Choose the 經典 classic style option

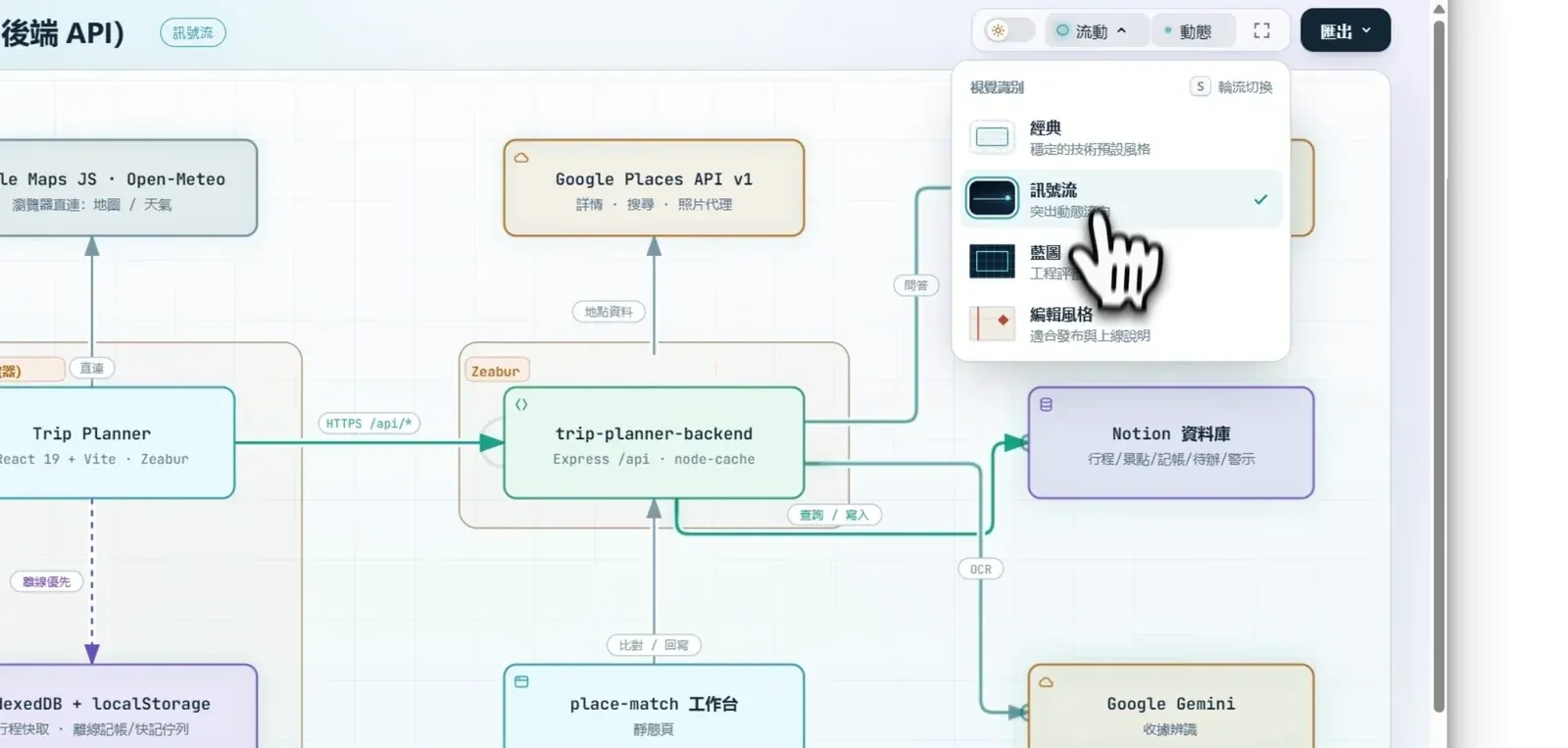tap(1121, 137)
